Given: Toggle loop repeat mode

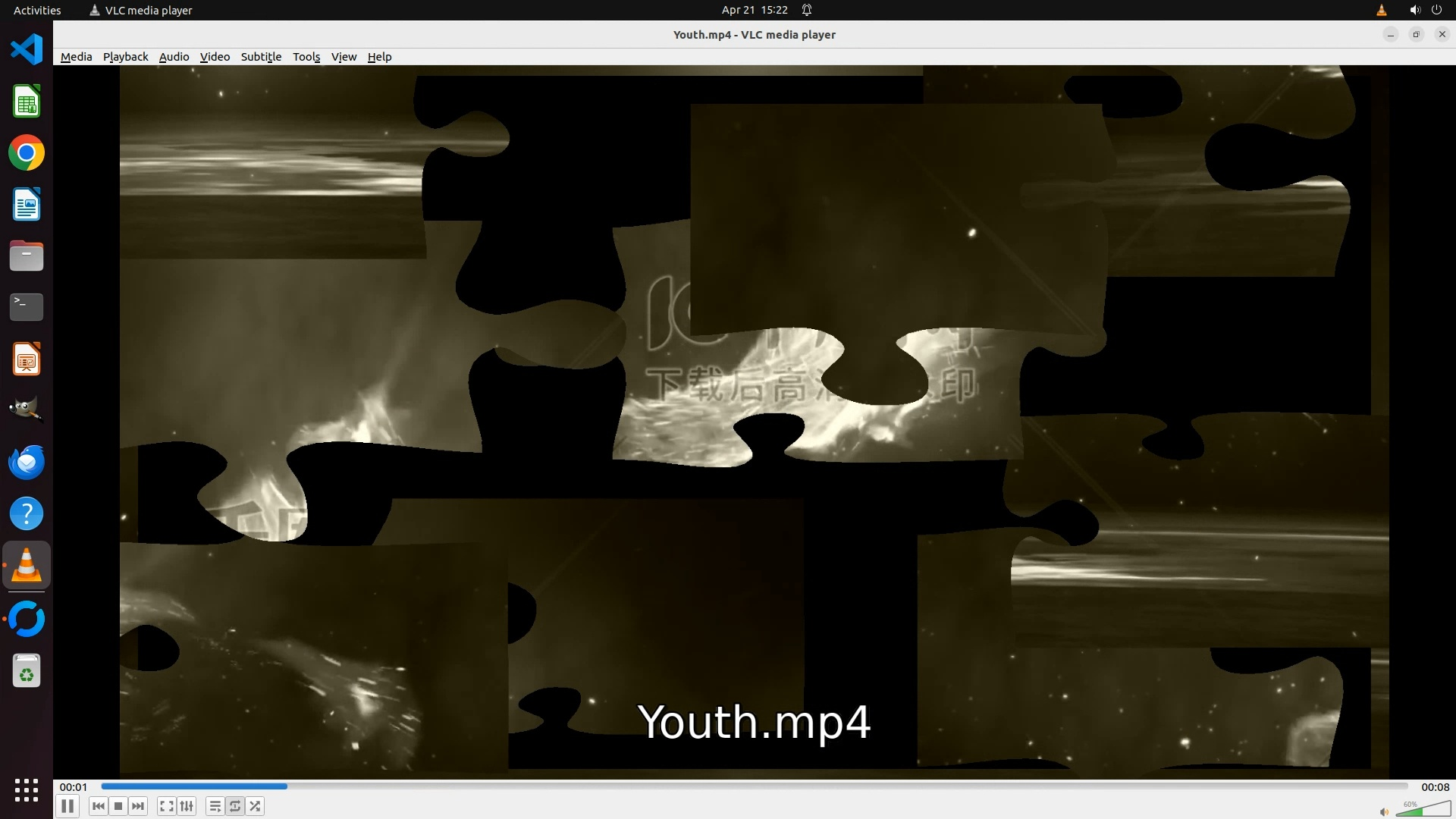Looking at the screenshot, I should pos(235,806).
